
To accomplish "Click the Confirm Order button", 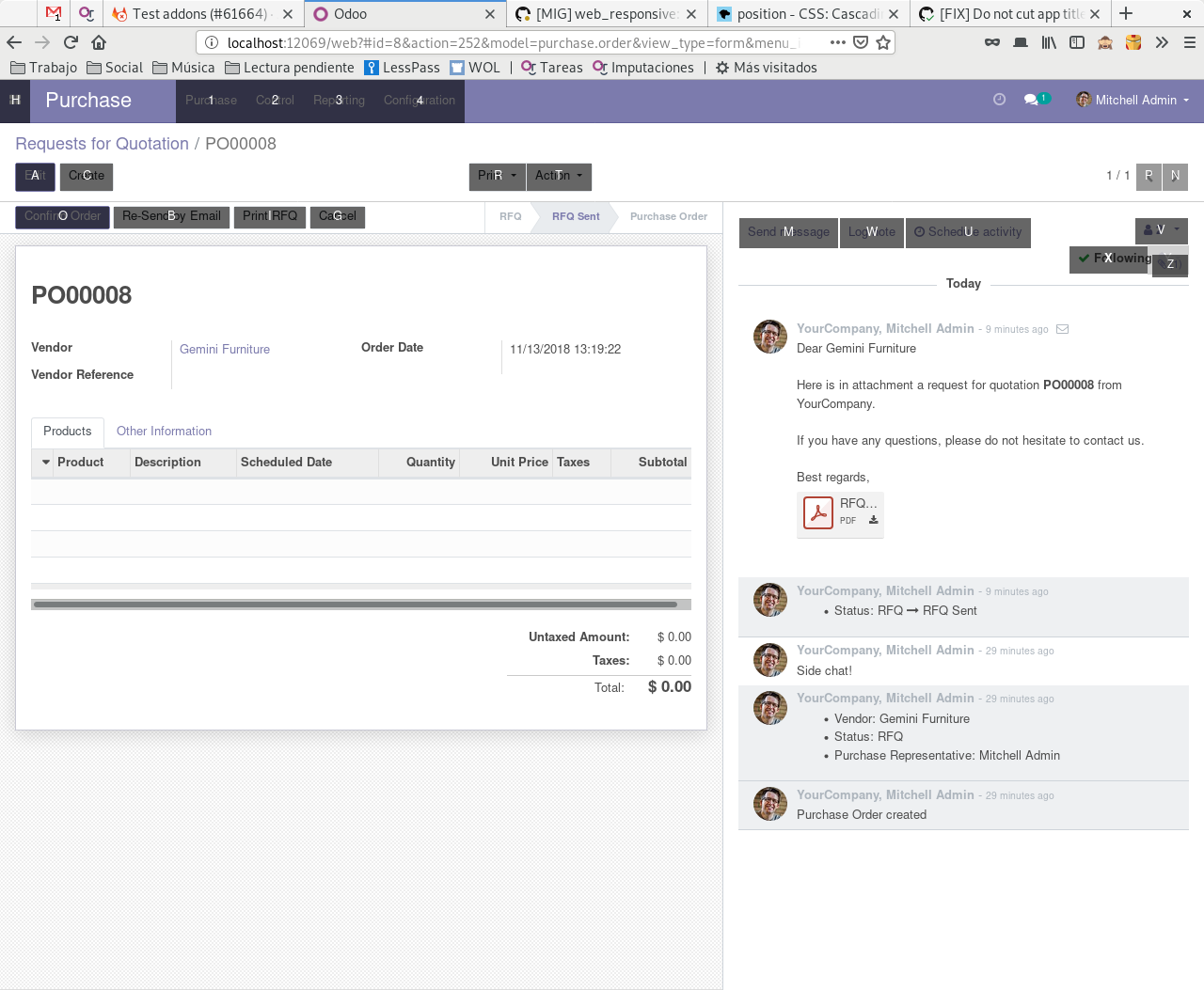I will [x=61, y=217].
